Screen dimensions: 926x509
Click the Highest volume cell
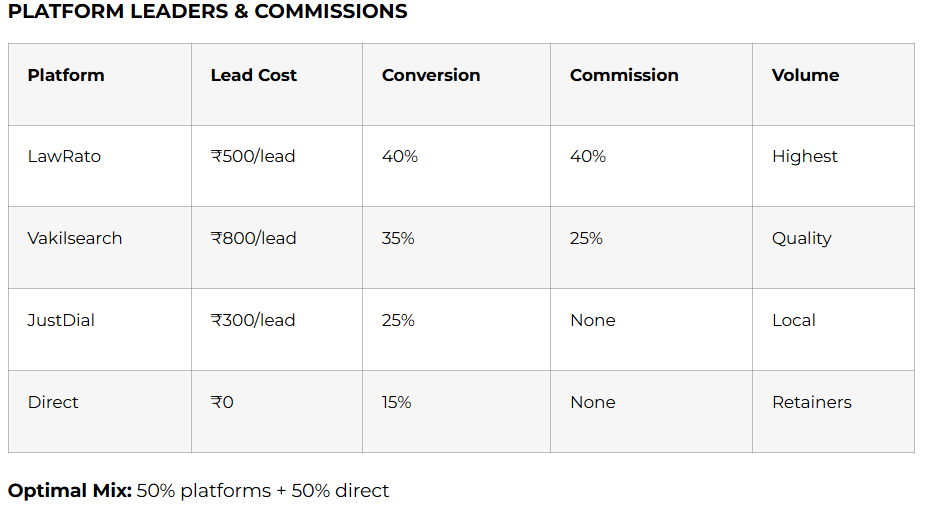click(x=805, y=156)
